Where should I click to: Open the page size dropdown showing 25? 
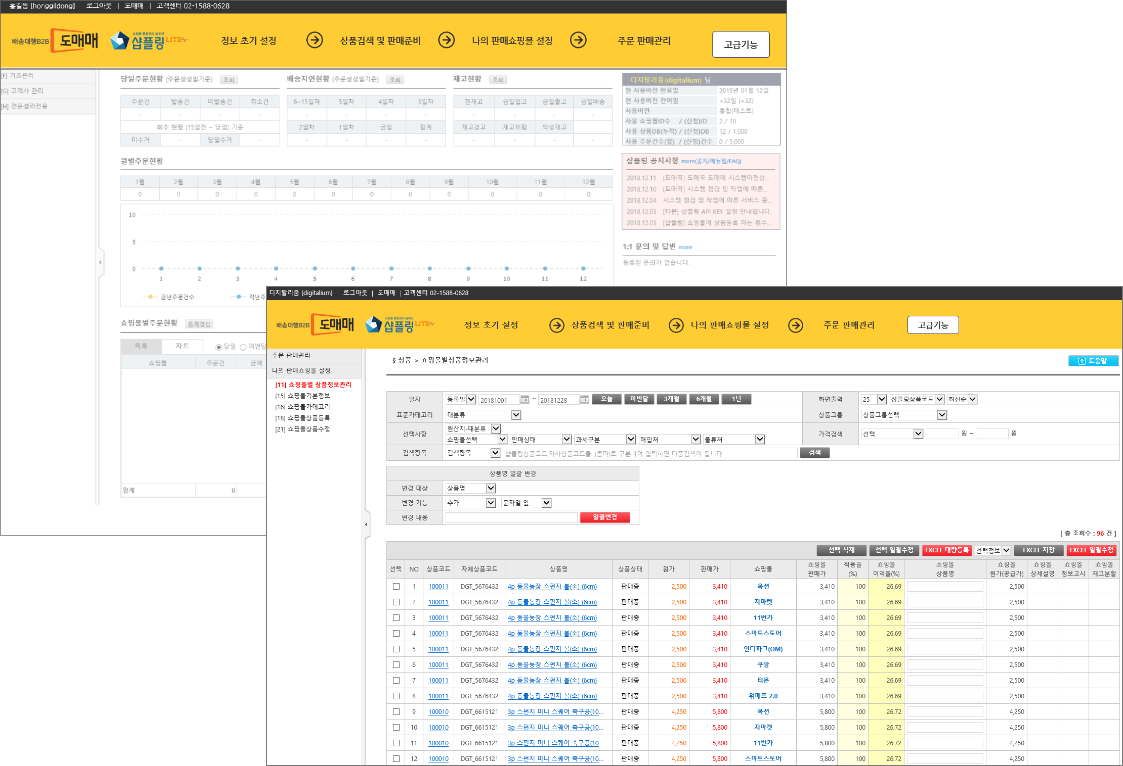click(873, 399)
